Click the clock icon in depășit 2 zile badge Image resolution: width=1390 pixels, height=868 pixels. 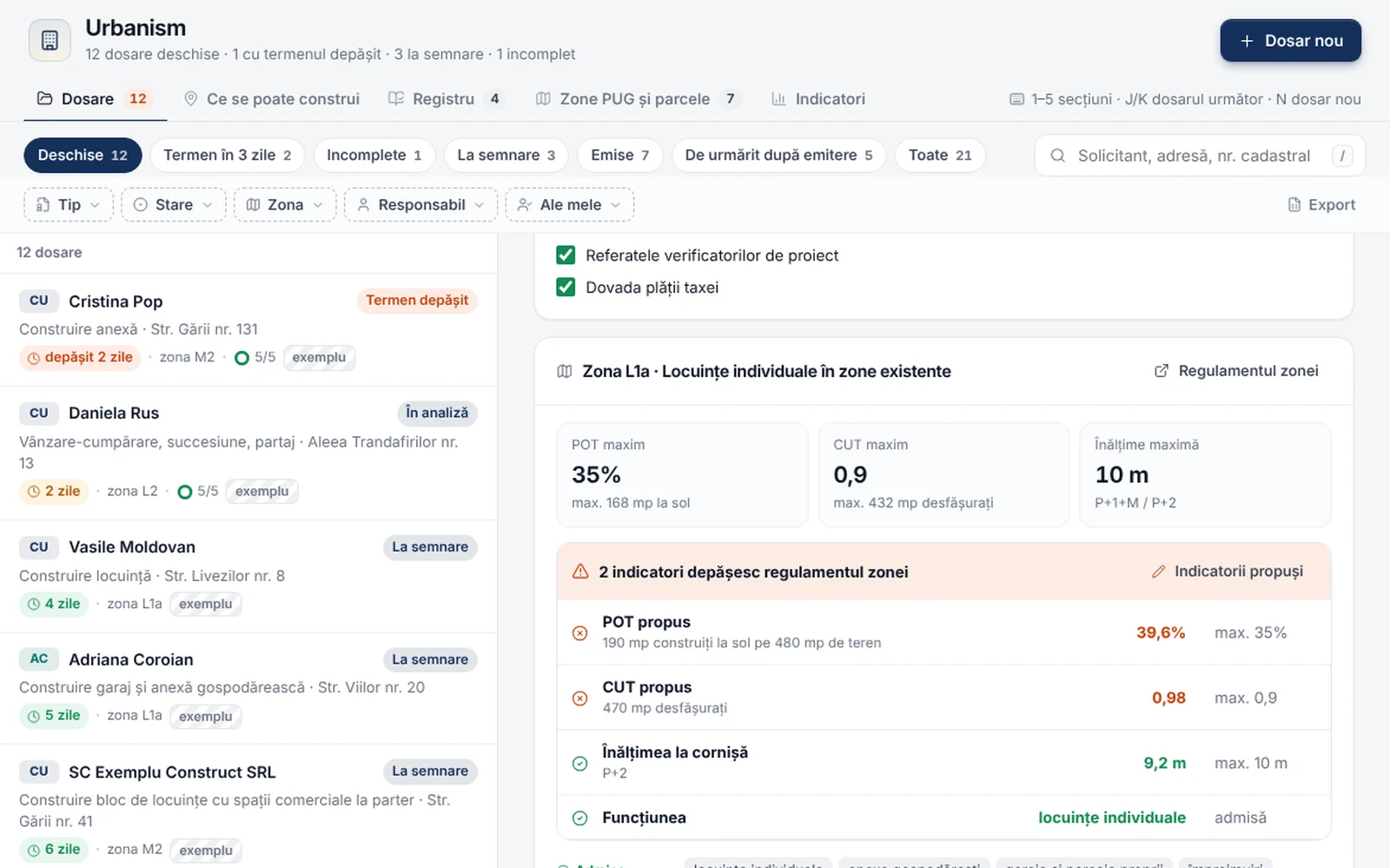[x=34, y=358]
